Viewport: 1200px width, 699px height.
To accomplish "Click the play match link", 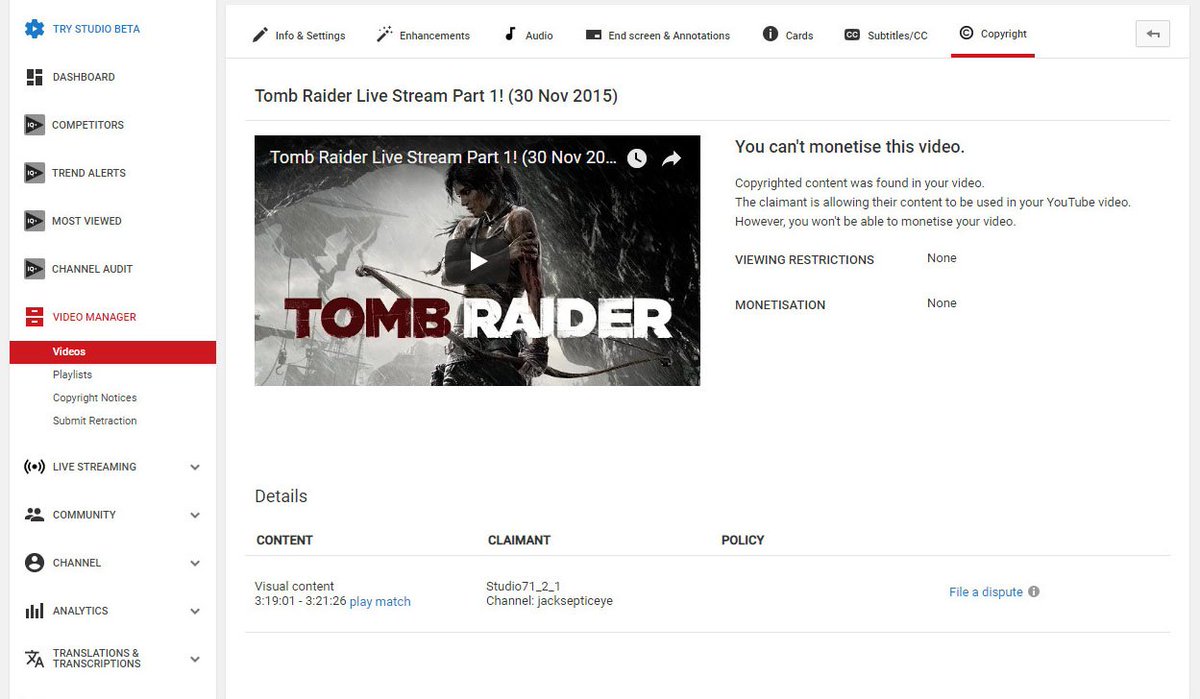I will click(380, 602).
